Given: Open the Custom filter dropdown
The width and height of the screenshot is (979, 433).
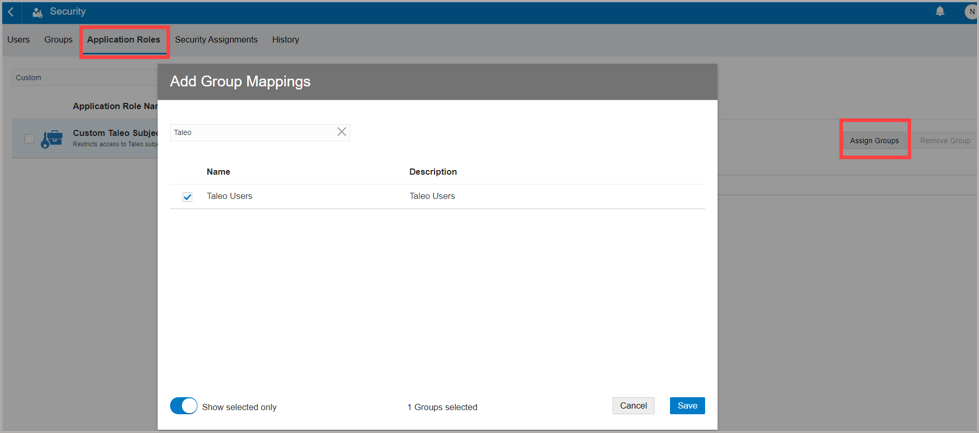Looking at the screenshot, I should [80, 77].
